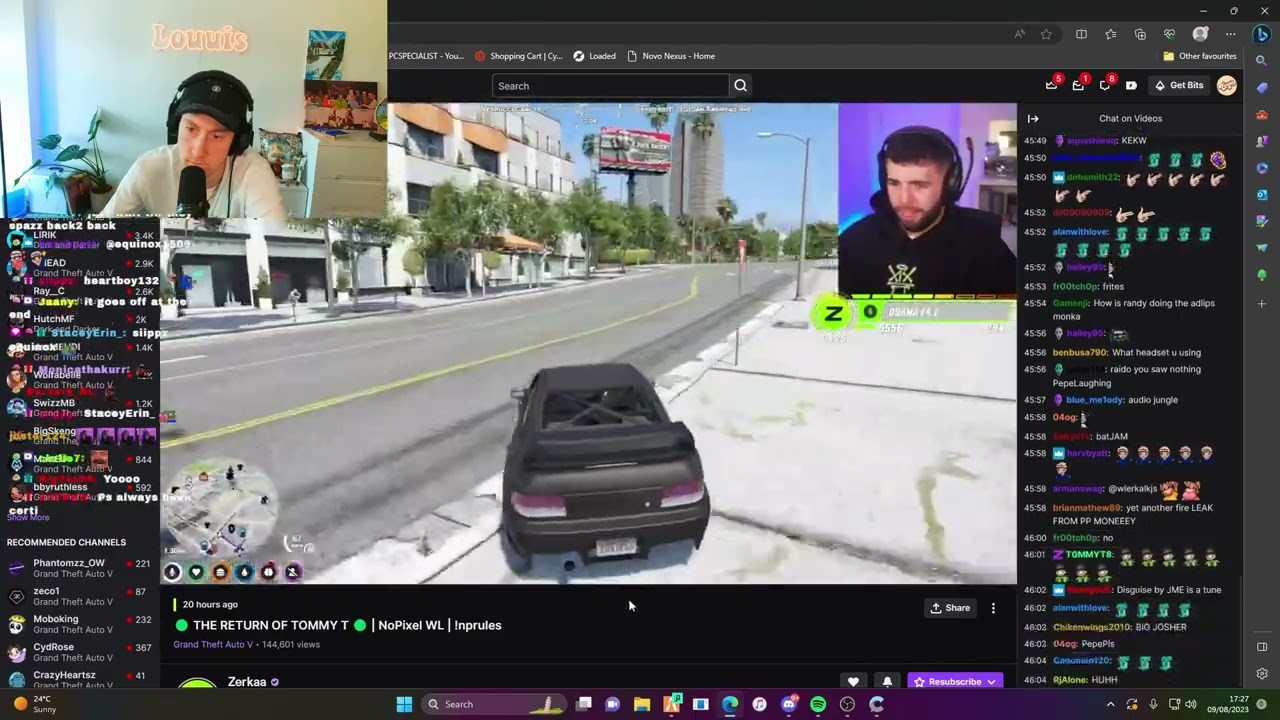This screenshot has width=1280, height=720.
Task: Open recommended channel Moboking
Action: 78,625
